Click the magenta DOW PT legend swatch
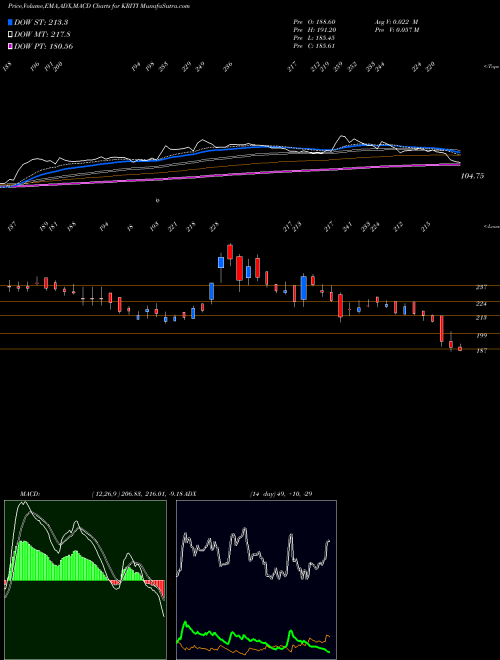Viewport: 500px width, 660px height. 10,46
